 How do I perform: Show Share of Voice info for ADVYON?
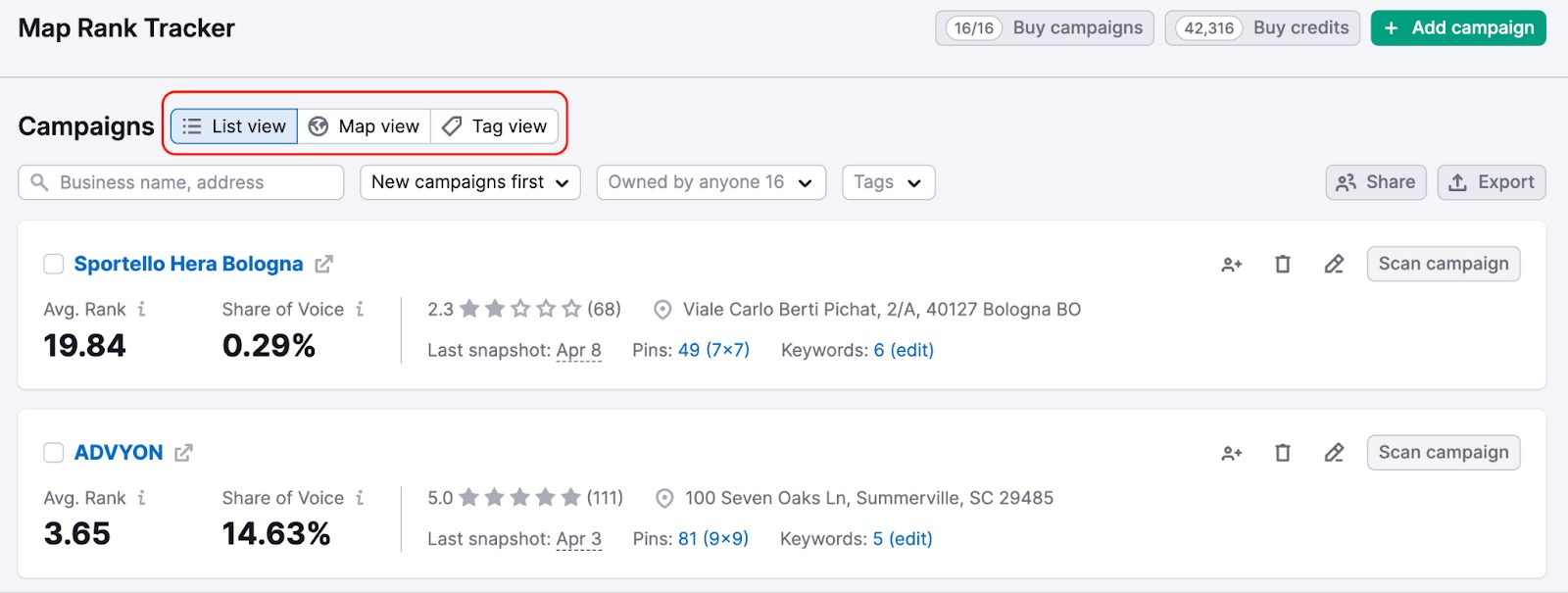[360, 498]
